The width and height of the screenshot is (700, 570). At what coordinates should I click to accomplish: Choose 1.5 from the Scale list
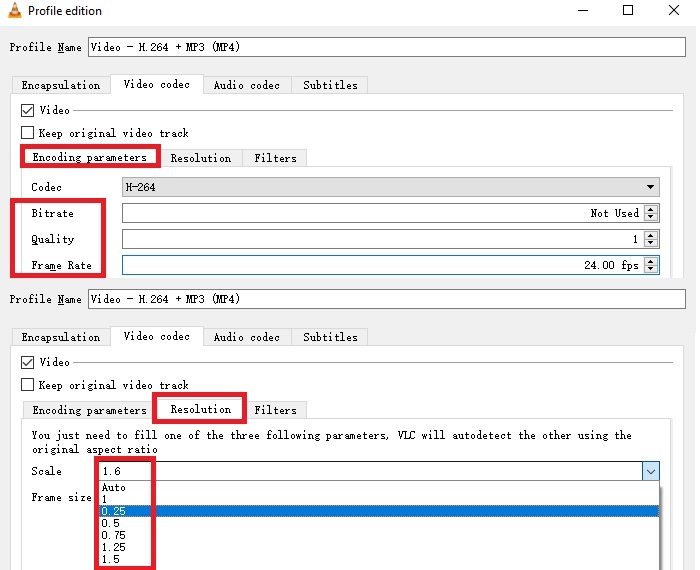pyautogui.click(x=379, y=559)
